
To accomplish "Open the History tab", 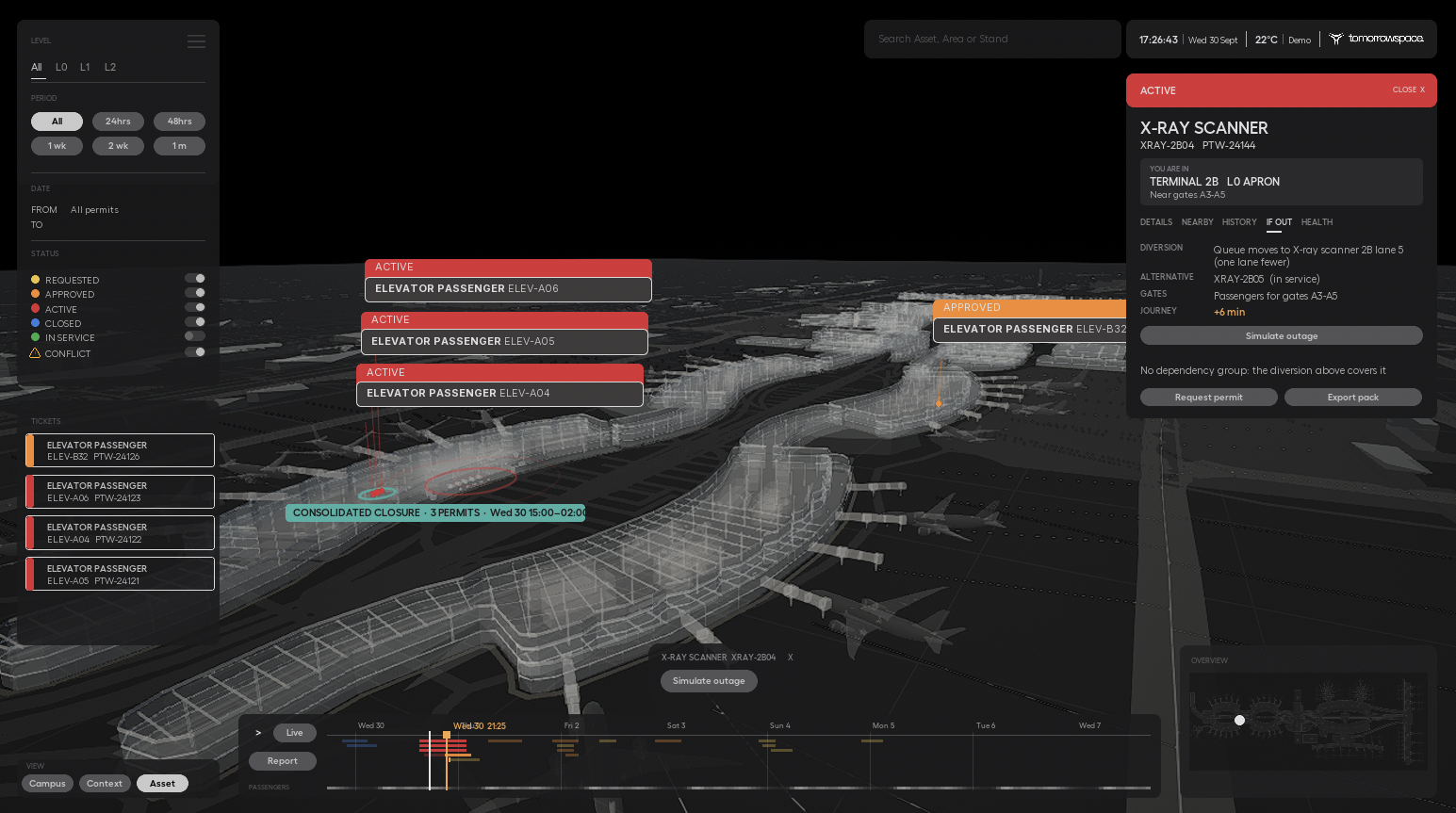I will pyautogui.click(x=1239, y=222).
